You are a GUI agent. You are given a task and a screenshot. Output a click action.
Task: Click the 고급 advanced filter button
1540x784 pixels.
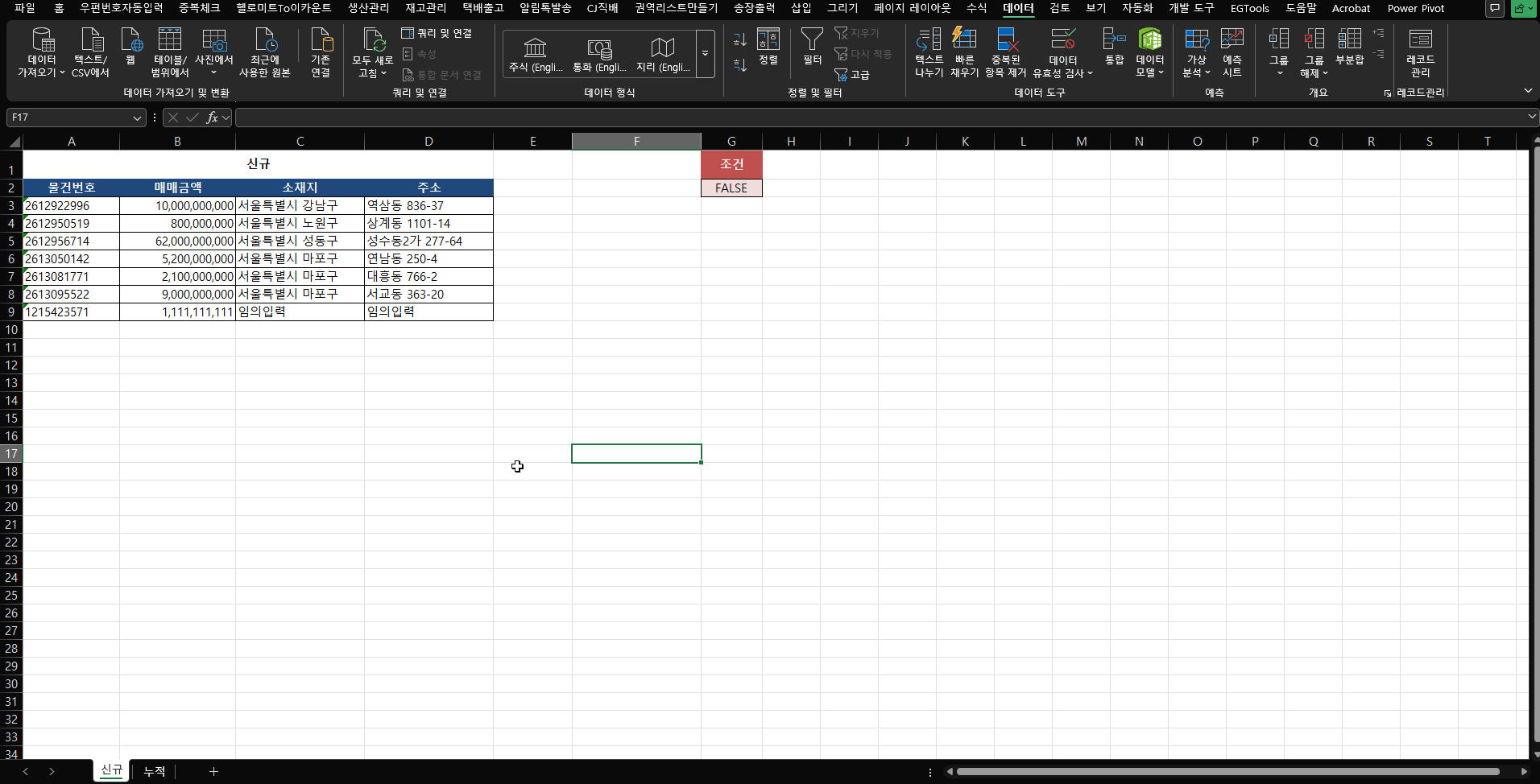(852, 75)
